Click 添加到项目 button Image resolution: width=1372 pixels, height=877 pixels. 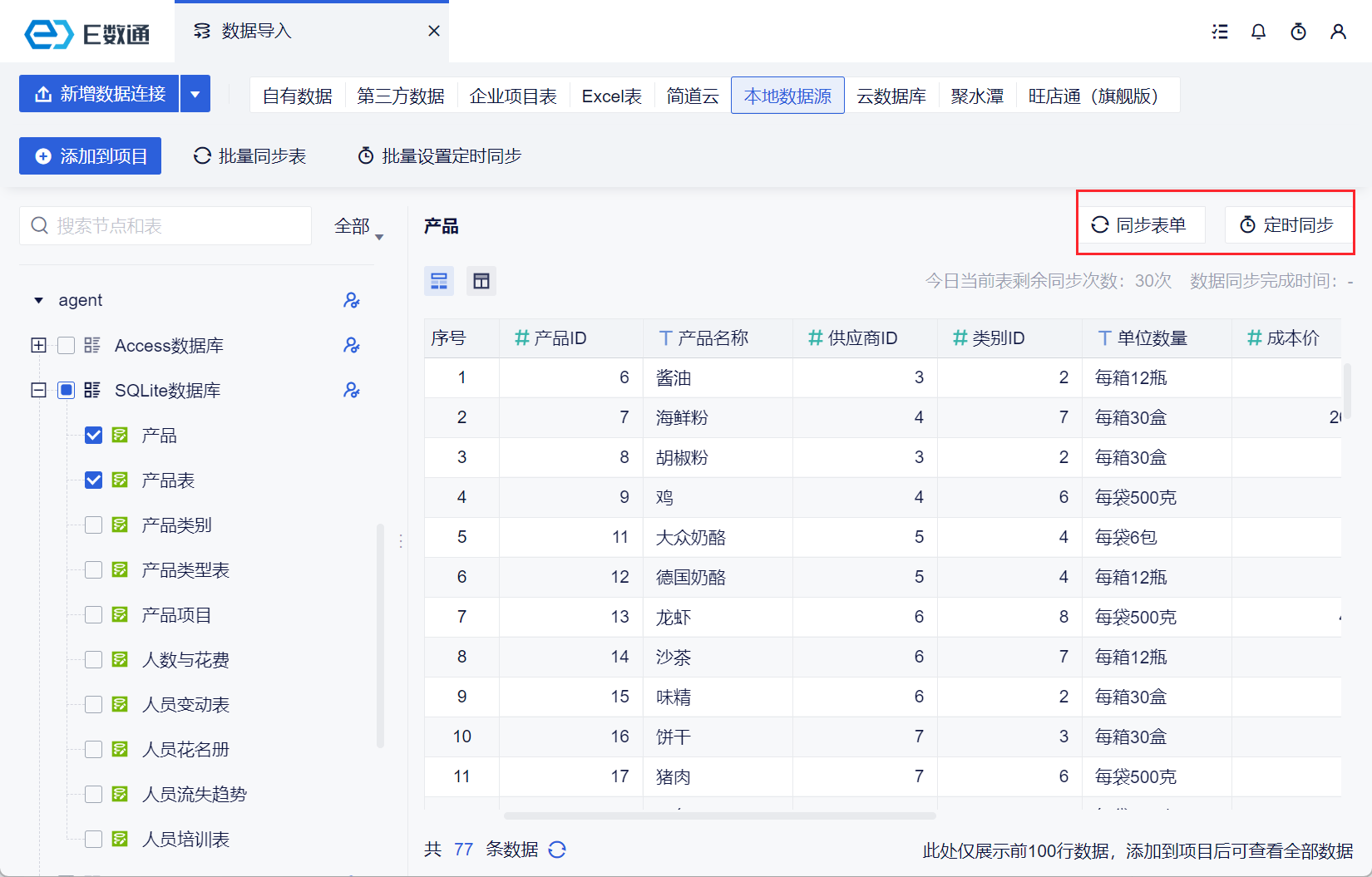(91, 156)
